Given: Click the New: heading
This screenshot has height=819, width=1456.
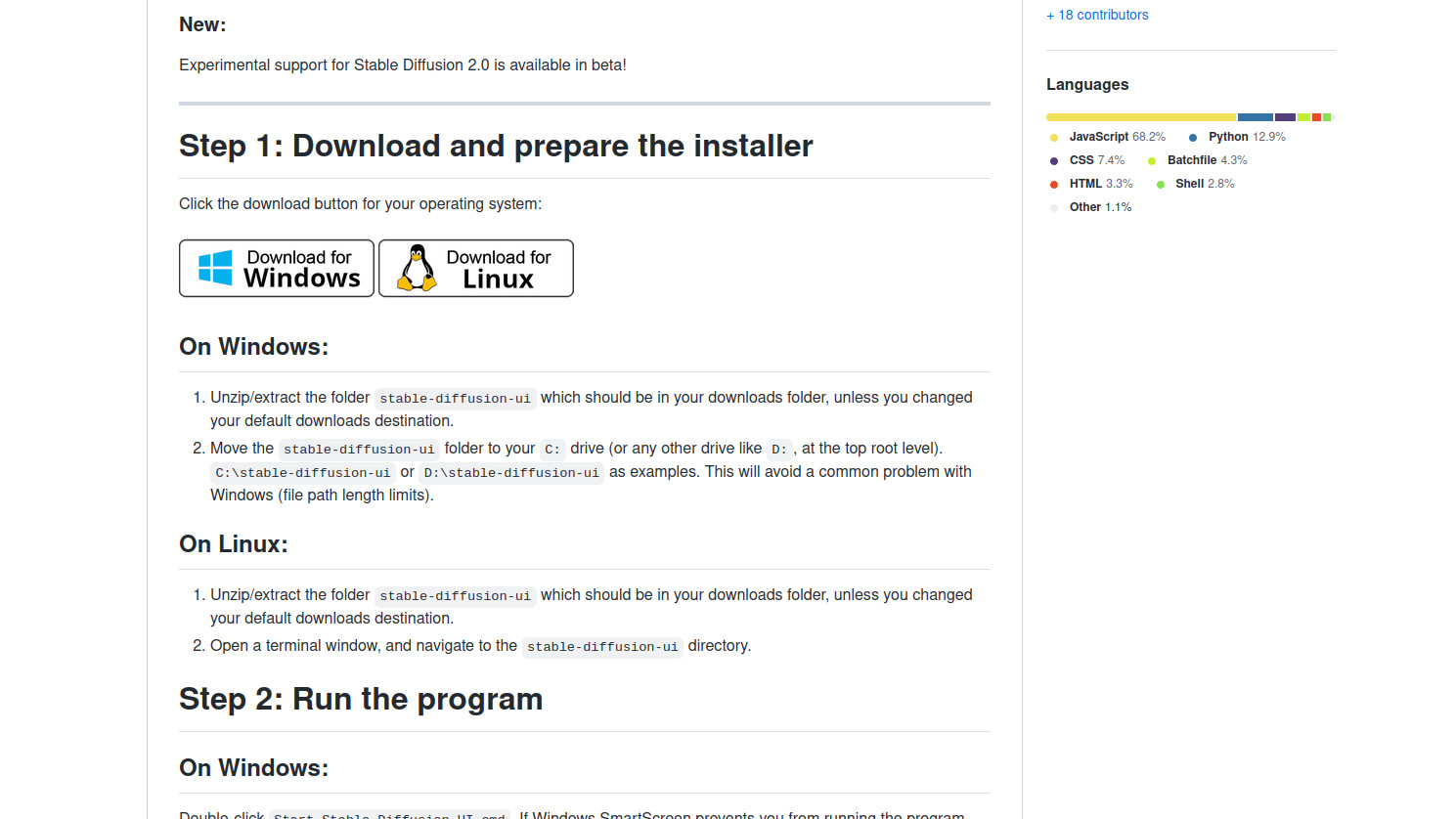Looking at the screenshot, I should point(202,24).
